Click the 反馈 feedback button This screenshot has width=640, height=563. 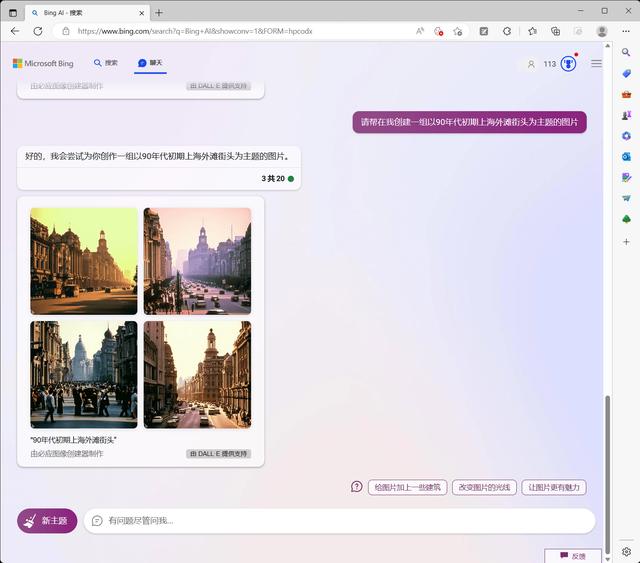point(572,555)
